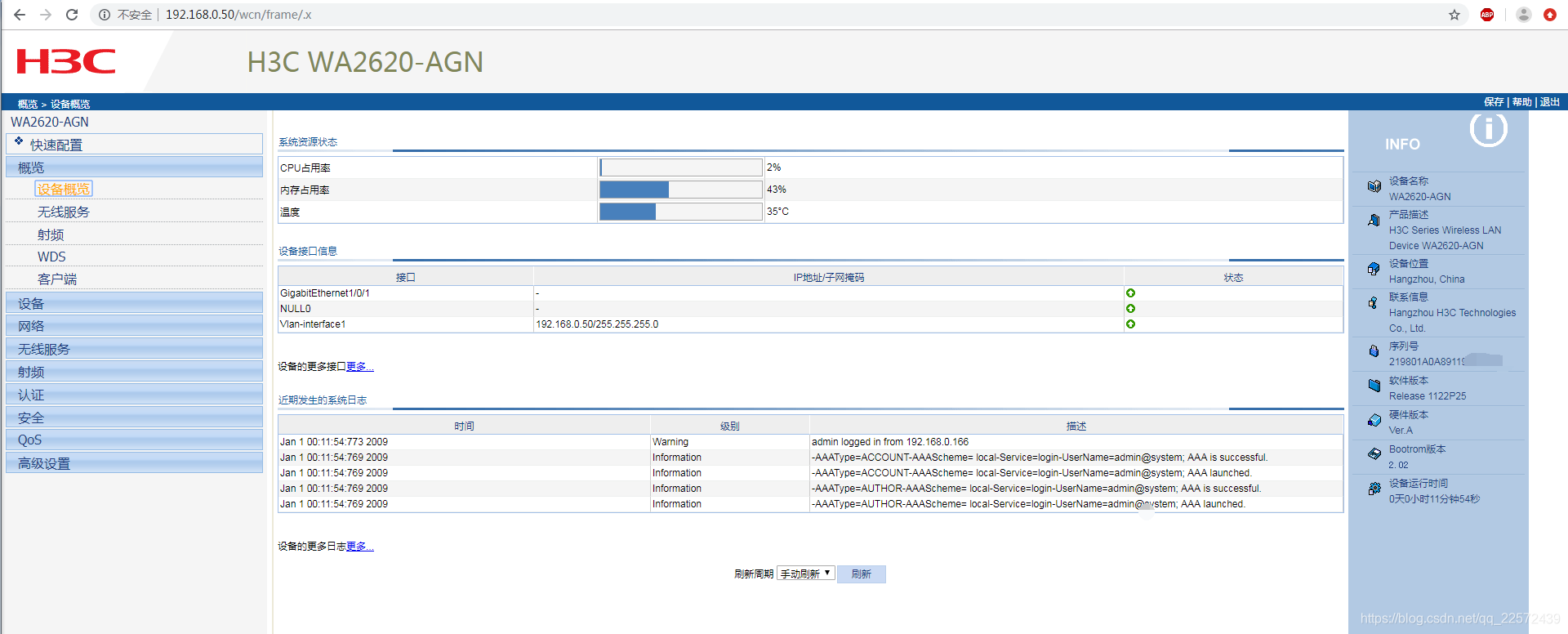Click the Release 1122P25 version text
Image resolution: width=1568 pixels, height=634 pixels.
tap(1428, 396)
